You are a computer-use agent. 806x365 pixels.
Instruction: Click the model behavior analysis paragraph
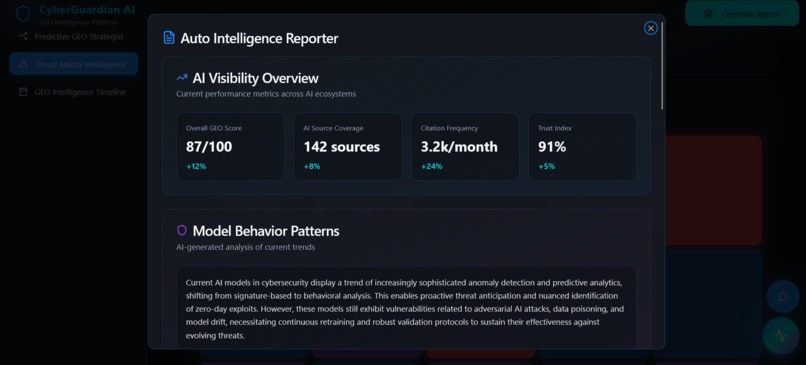(405, 309)
